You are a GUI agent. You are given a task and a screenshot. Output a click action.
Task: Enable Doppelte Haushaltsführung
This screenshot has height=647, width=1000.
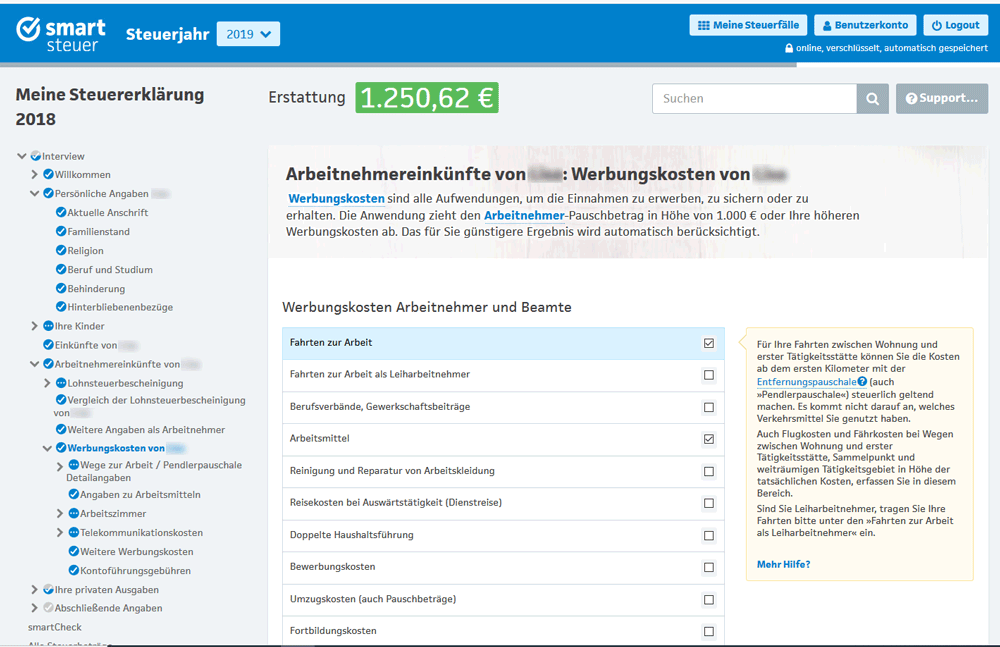click(x=709, y=535)
